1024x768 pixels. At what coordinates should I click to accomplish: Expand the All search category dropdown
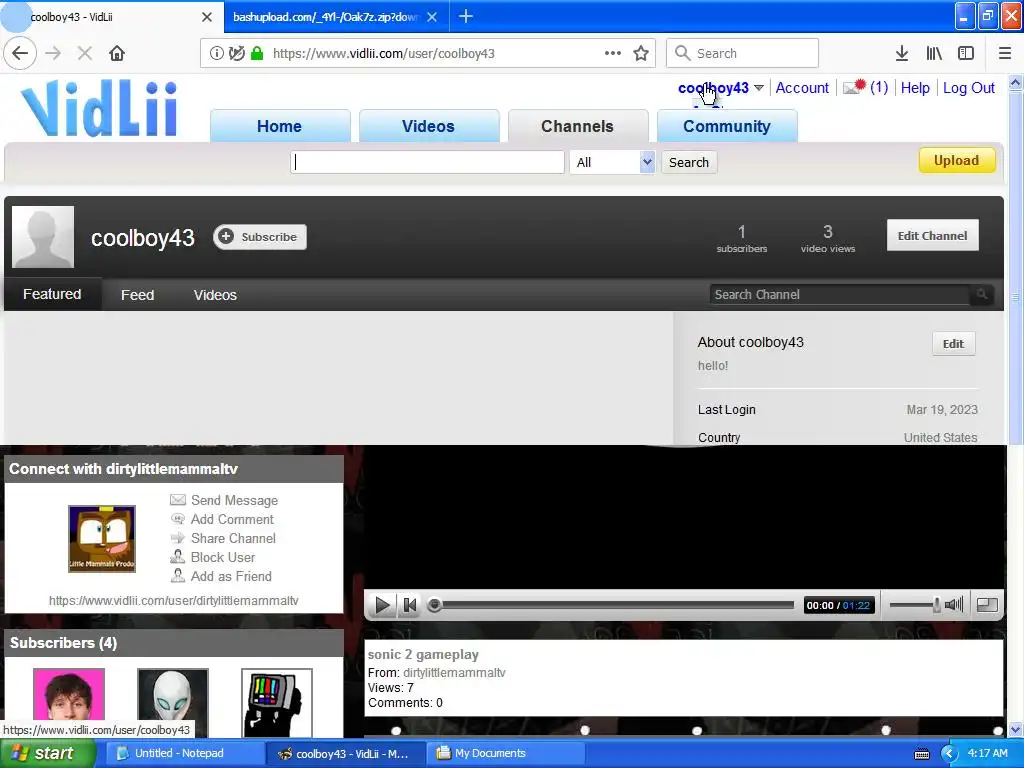pos(612,162)
